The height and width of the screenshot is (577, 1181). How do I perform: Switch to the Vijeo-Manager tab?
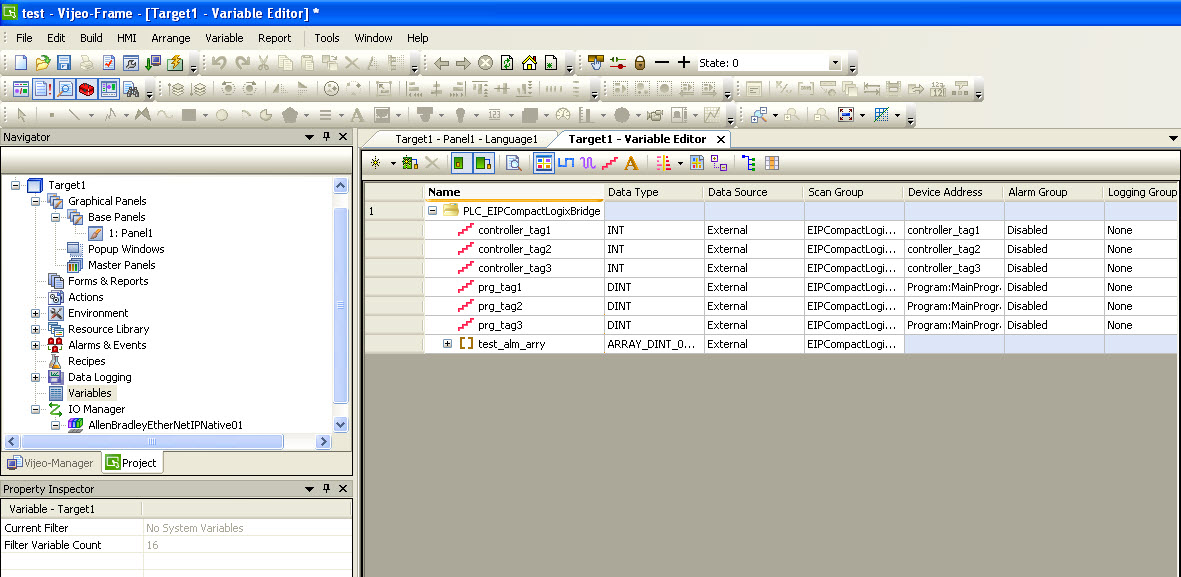[50, 463]
